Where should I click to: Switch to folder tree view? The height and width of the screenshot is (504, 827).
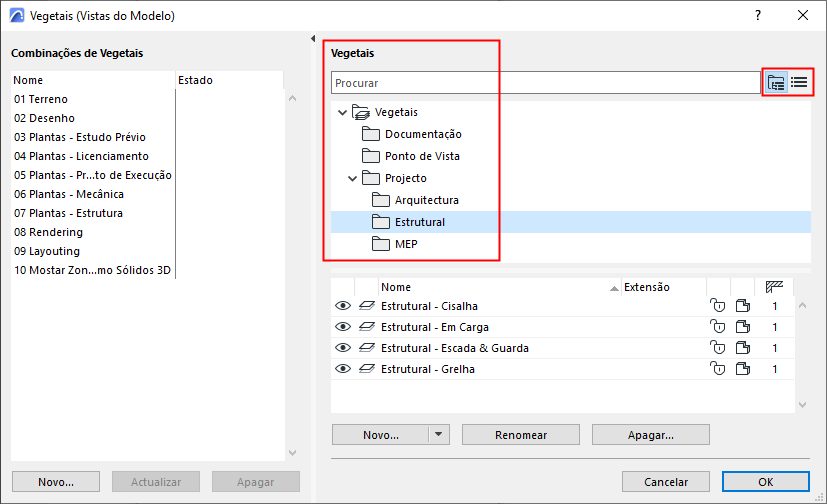(x=776, y=83)
